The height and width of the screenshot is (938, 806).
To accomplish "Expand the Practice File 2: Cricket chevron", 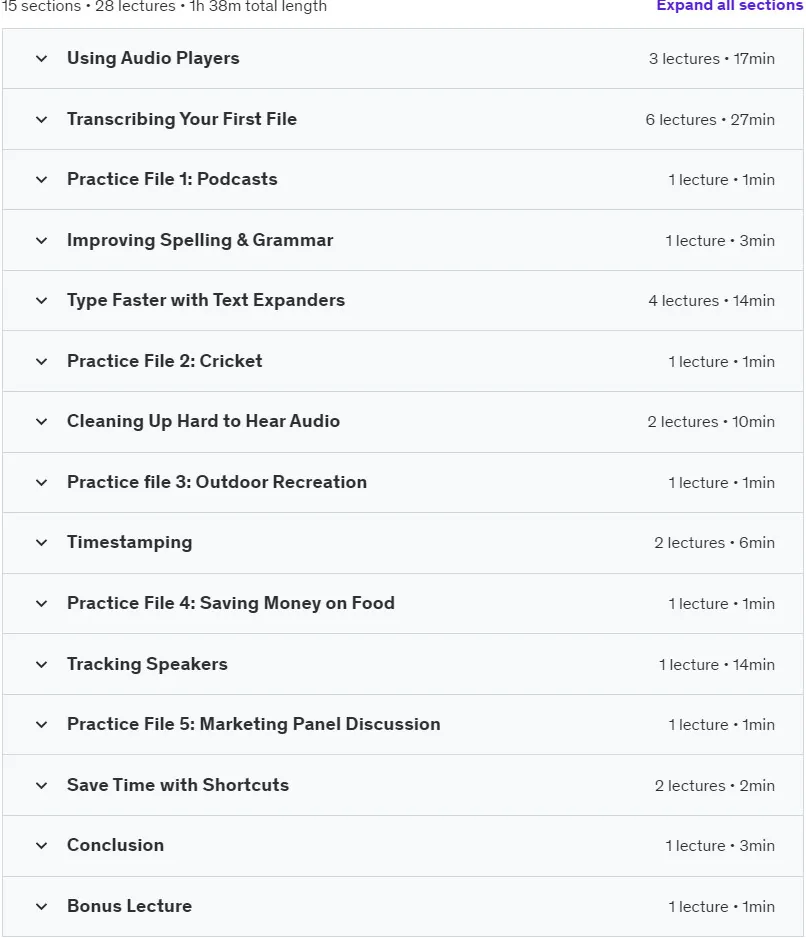I will (x=41, y=361).
